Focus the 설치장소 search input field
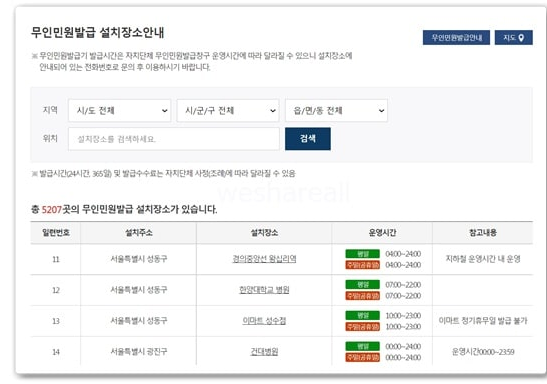The width and height of the screenshot is (547, 384). click(174, 139)
